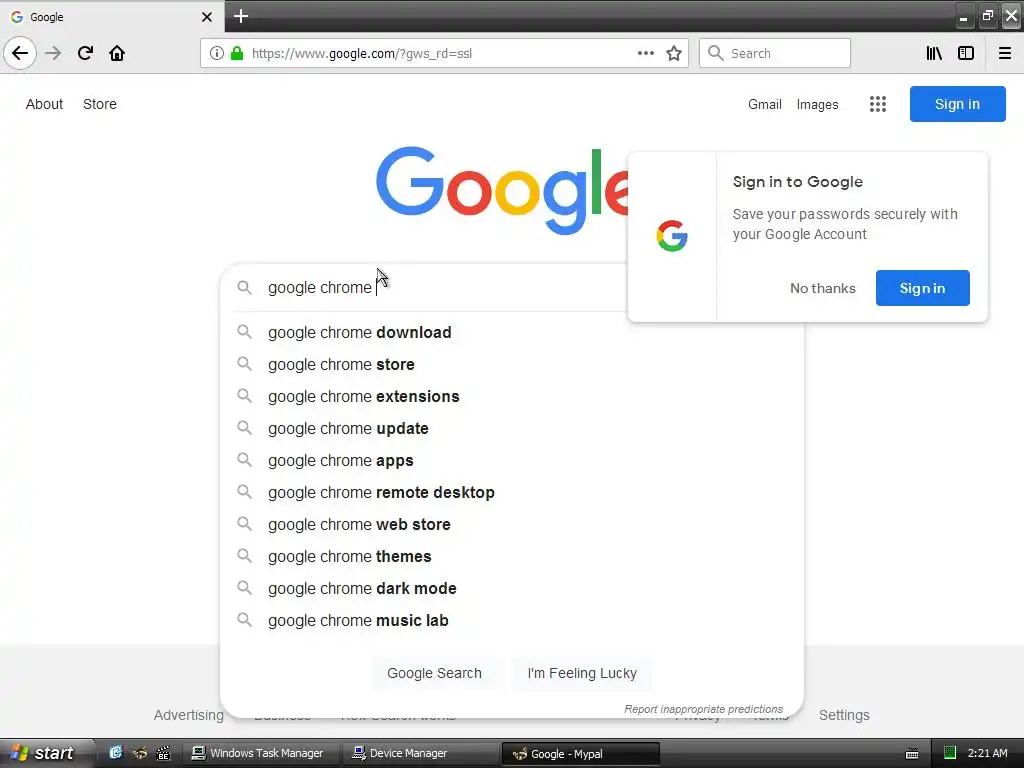Select the Google browser tab
Viewport: 1024px width, 768px height.
pyautogui.click(x=112, y=17)
